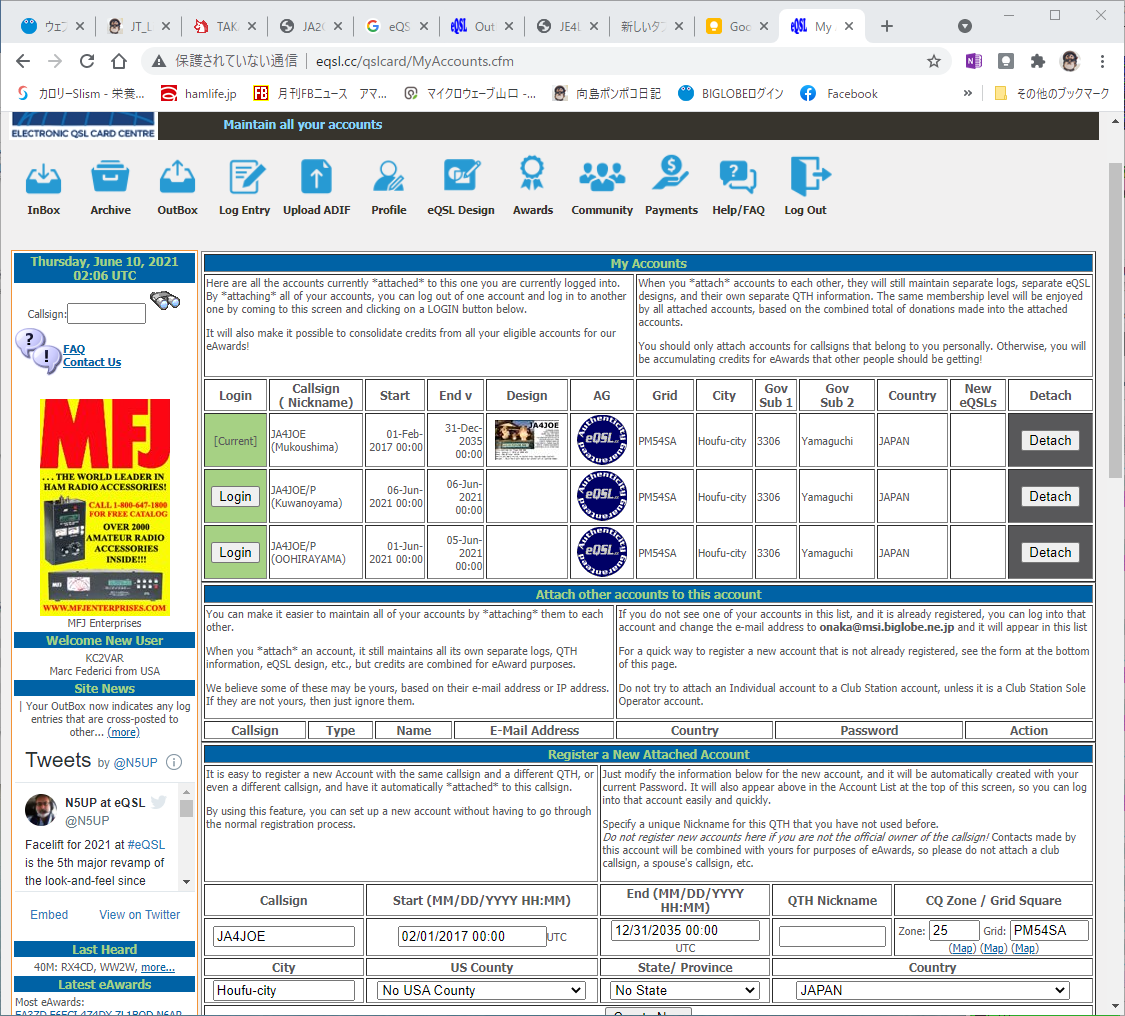Open the InBox icon
The width and height of the screenshot is (1125, 1016).
click(x=43, y=178)
